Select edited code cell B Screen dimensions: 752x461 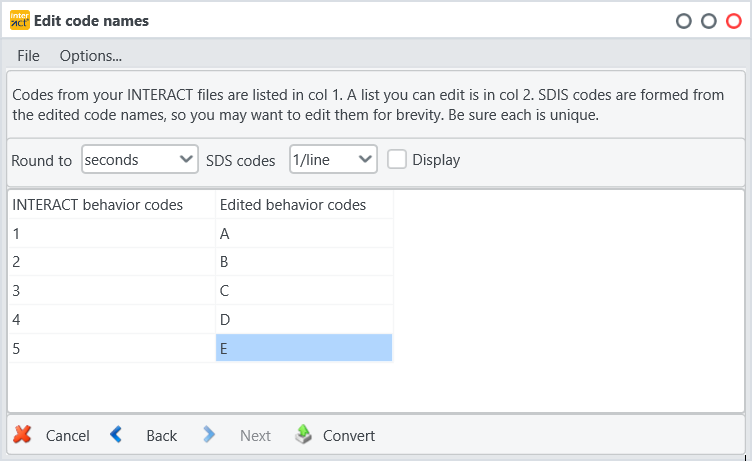tap(304, 262)
